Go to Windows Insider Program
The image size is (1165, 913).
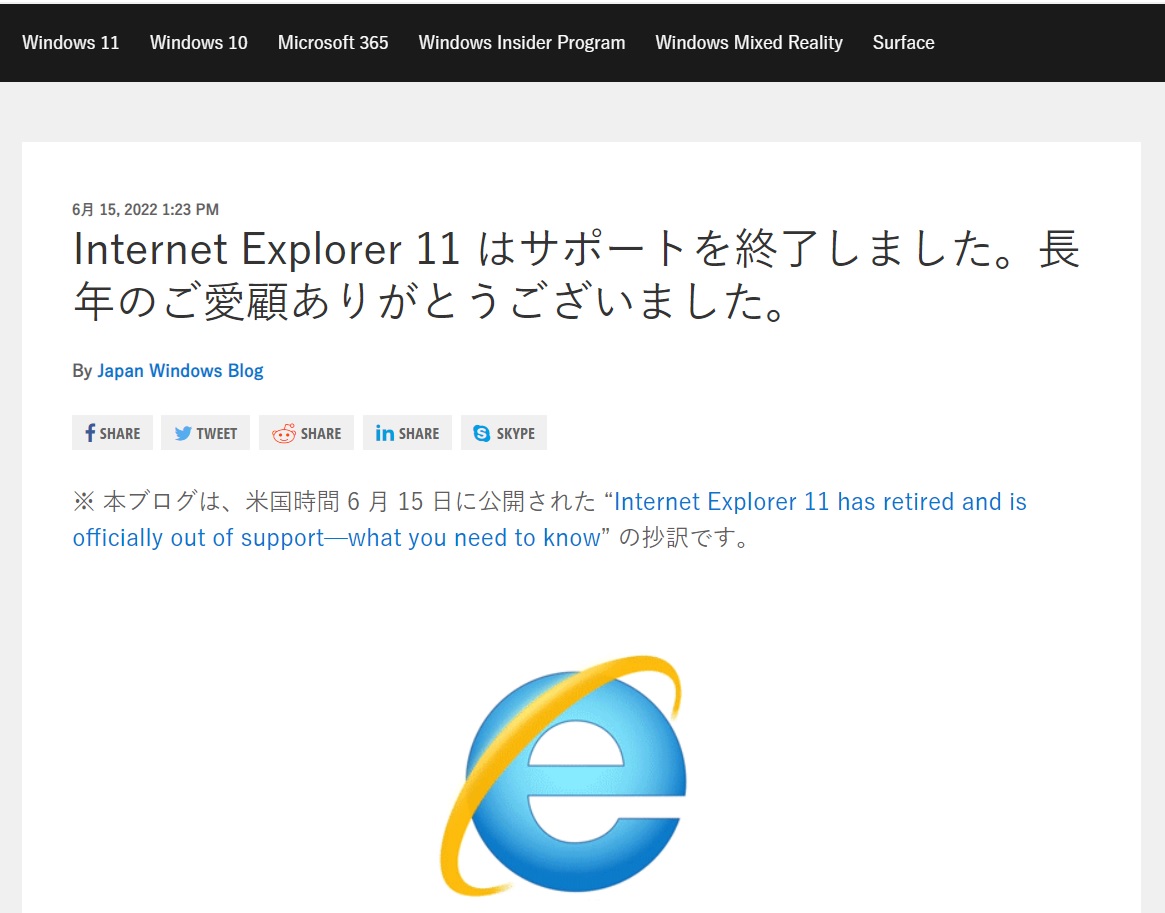522,42
